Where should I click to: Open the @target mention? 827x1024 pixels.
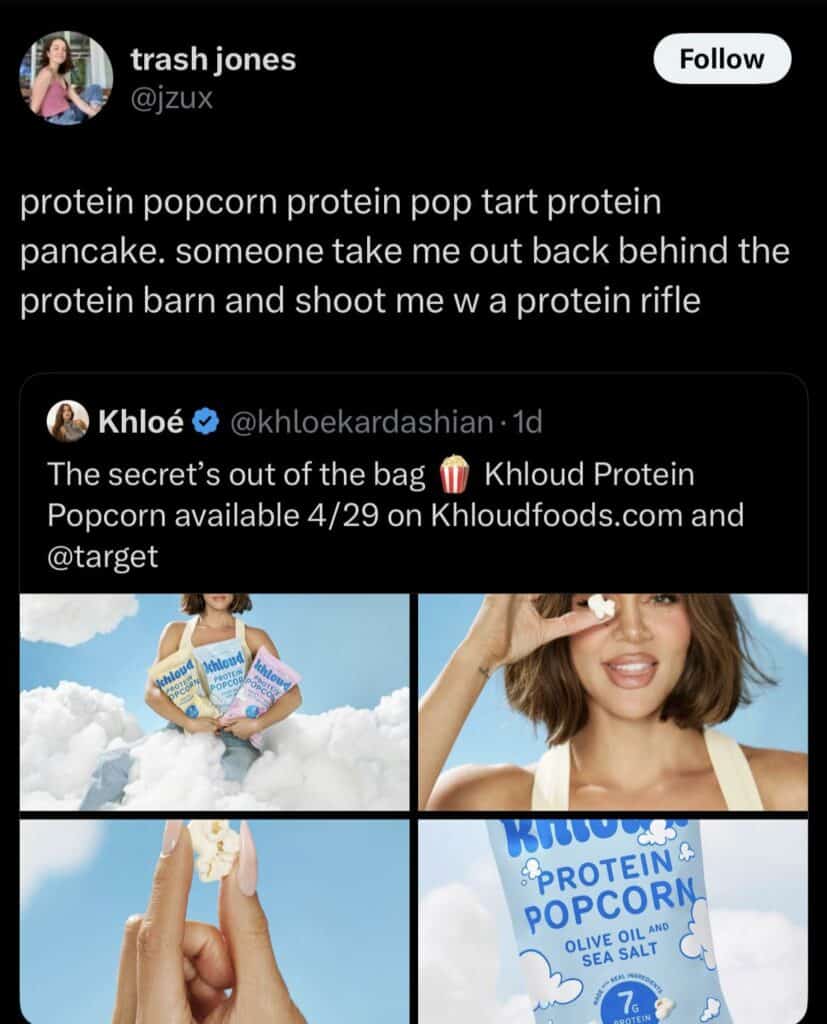103,556
